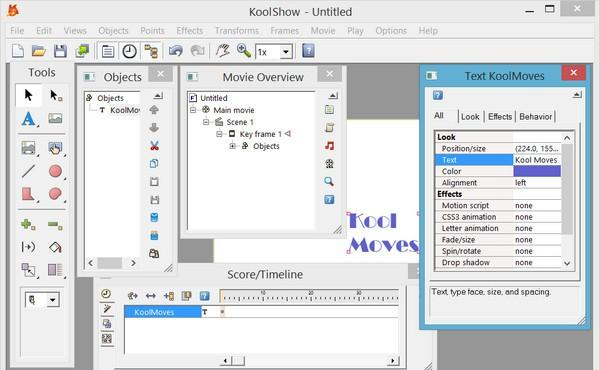Select the arrow selection tool
The height and width of the screenshot is (370, 600).
coord(28,95)
